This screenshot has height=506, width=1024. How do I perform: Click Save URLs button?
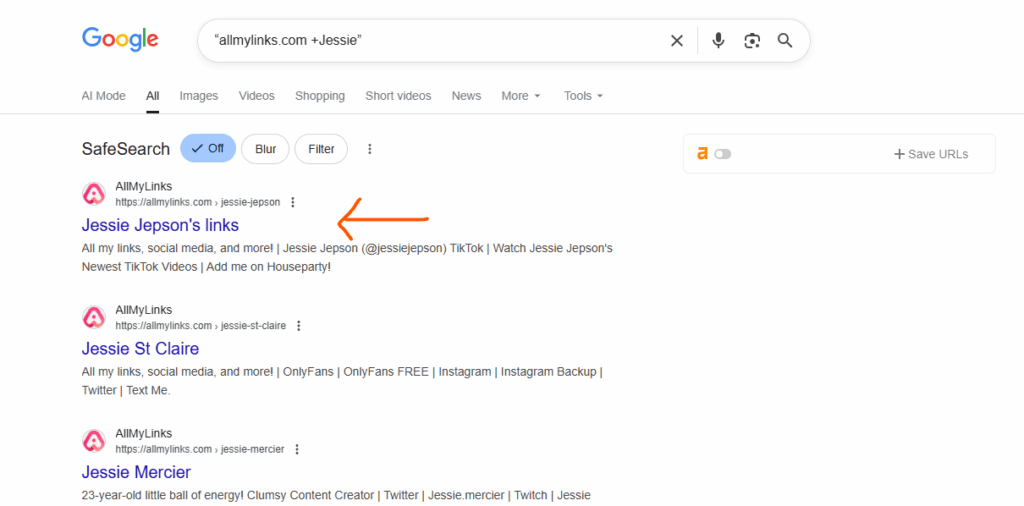click(x=931, y=154)
